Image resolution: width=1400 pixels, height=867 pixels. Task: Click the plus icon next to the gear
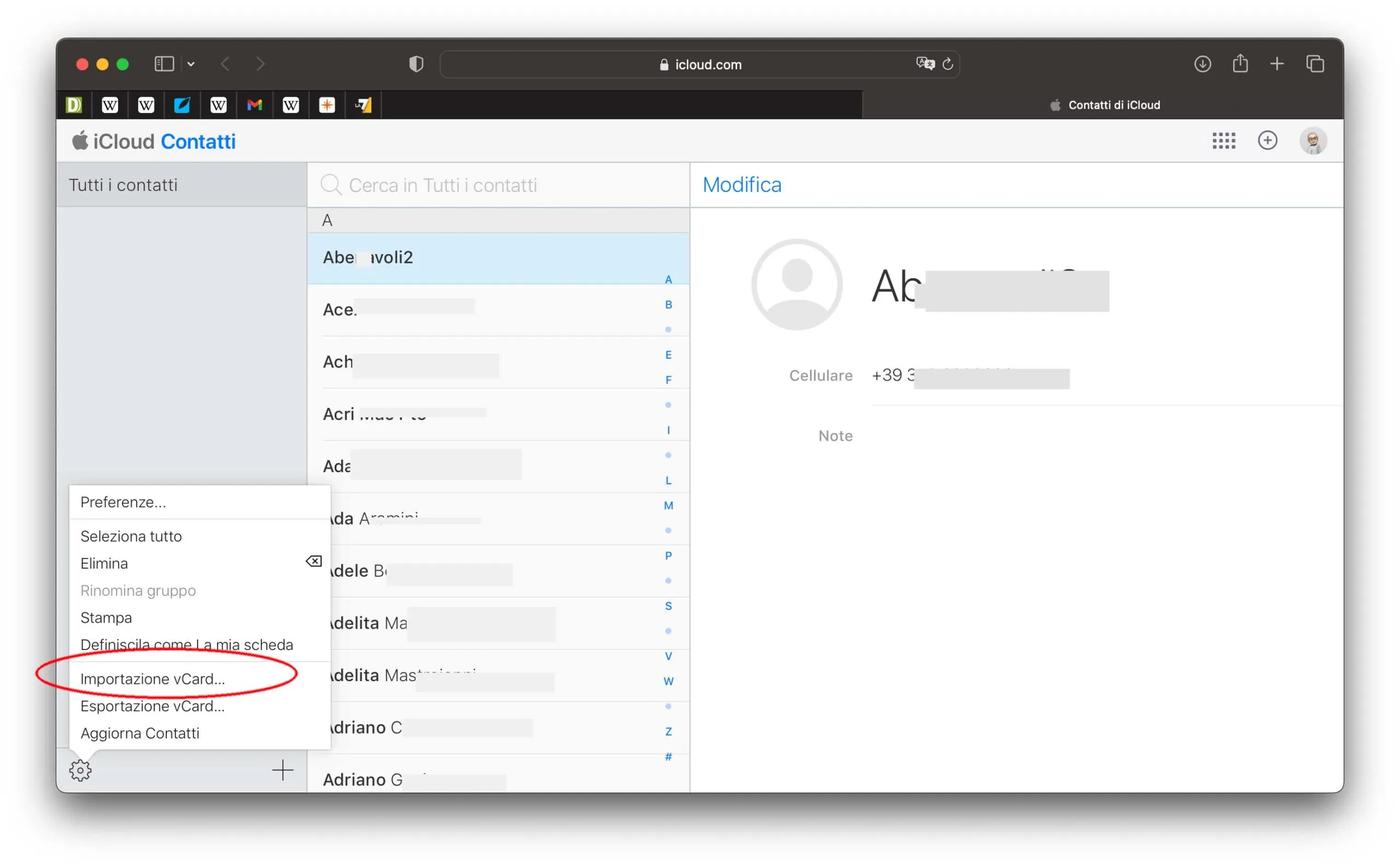click(282, 771)
